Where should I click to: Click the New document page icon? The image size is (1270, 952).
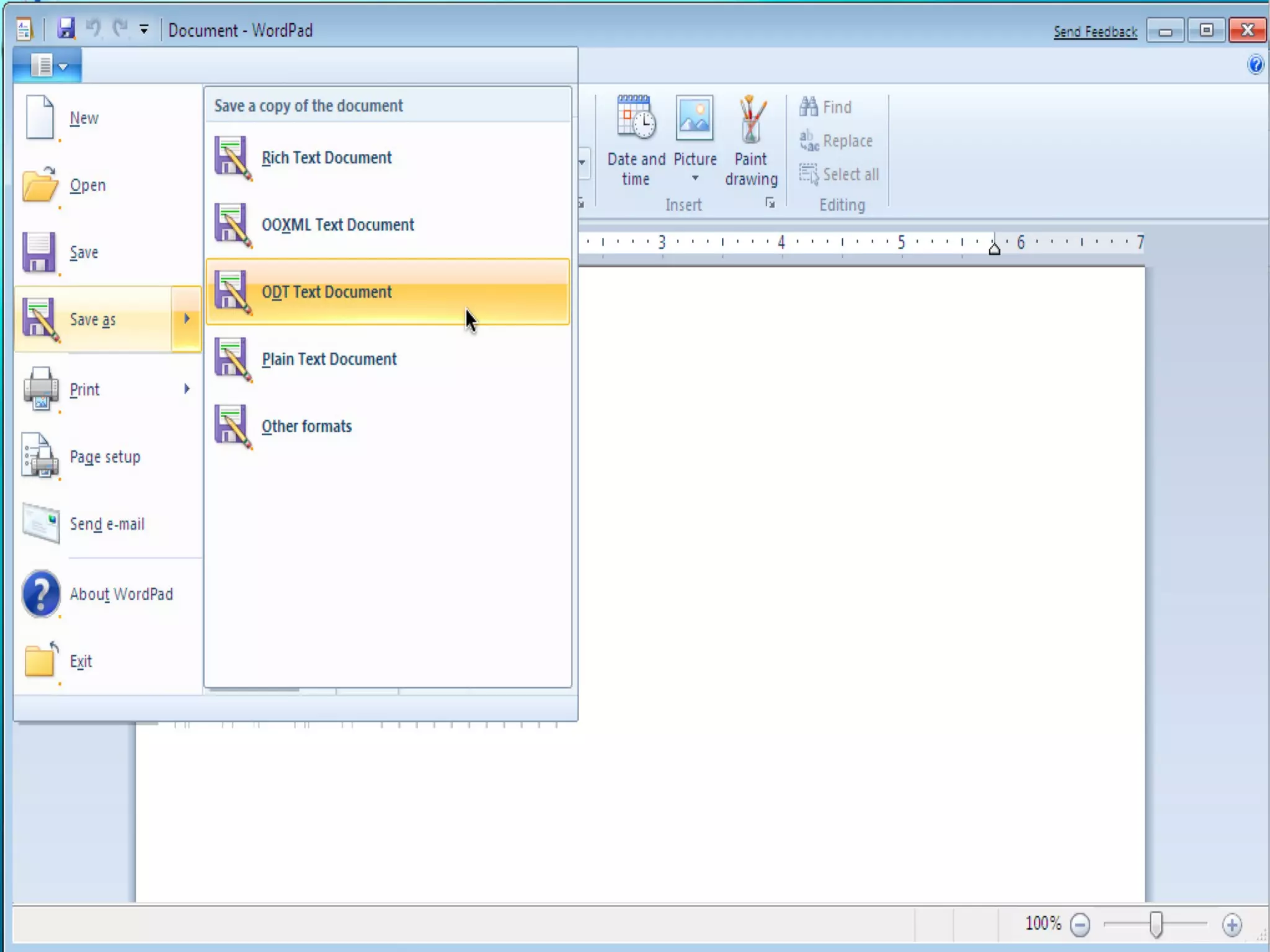pyautogui.click(x=40, y=117)
